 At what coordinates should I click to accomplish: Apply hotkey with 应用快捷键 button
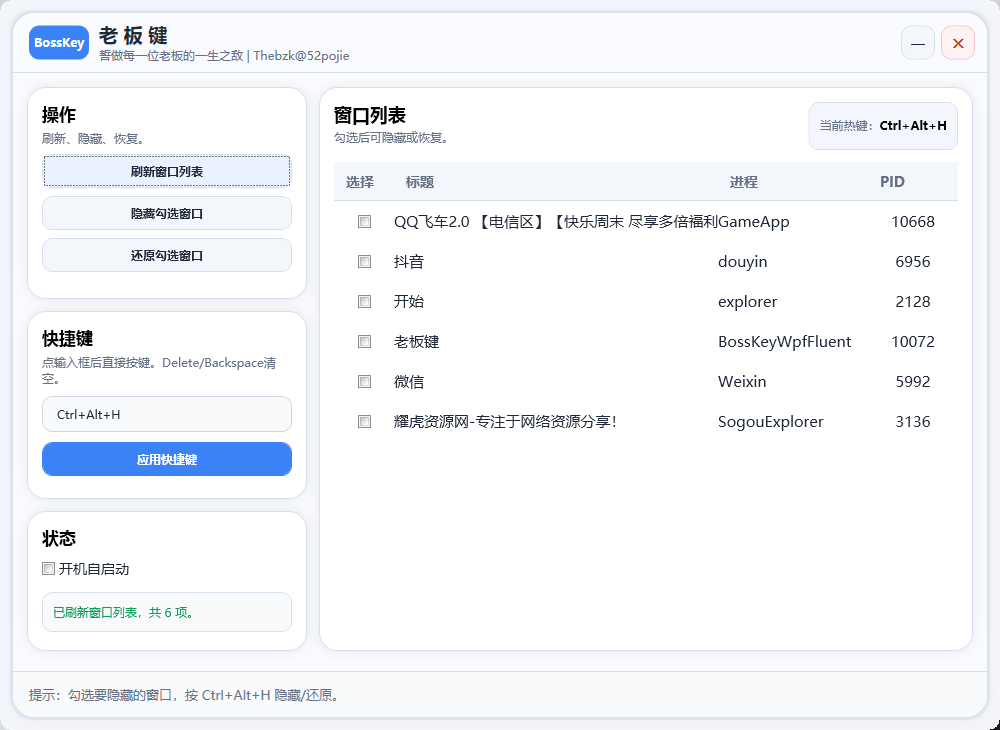pyautogui.click(x=167, y=459)
